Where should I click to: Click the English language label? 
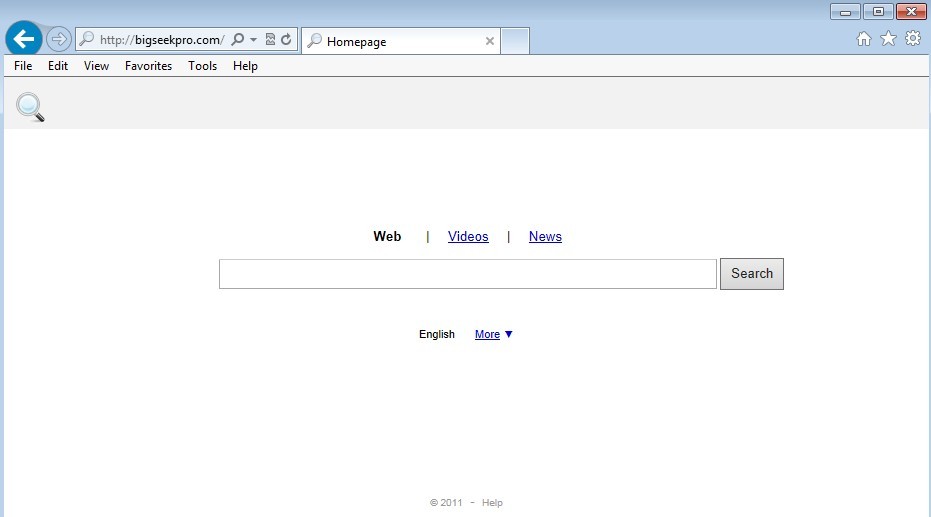tap(436, 334)
